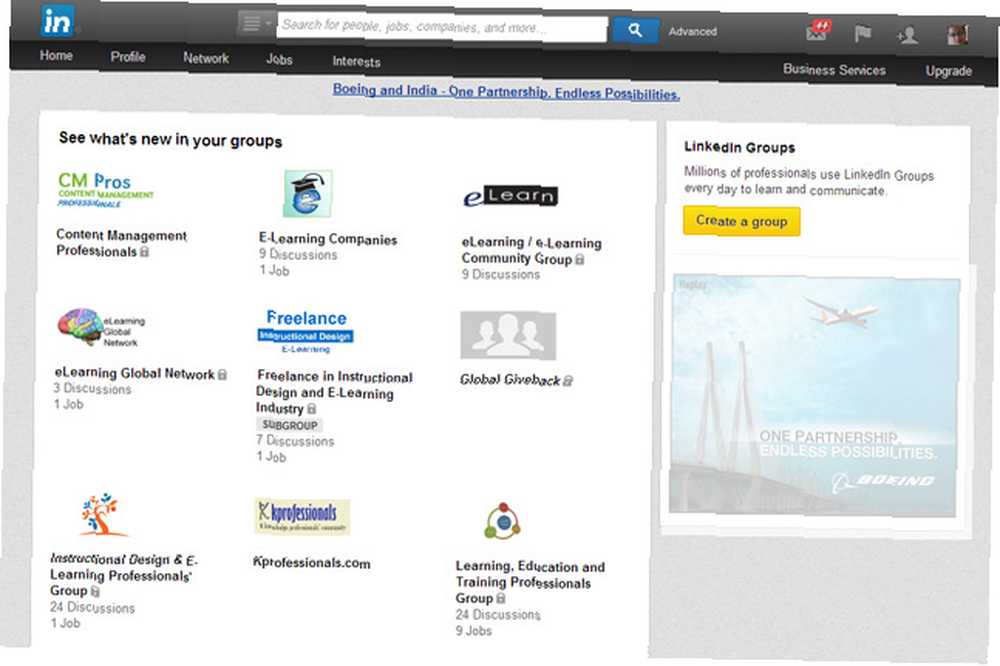Click the eLearn group logo
Viewport: 1000px width, 666px height.
point(510,196)
